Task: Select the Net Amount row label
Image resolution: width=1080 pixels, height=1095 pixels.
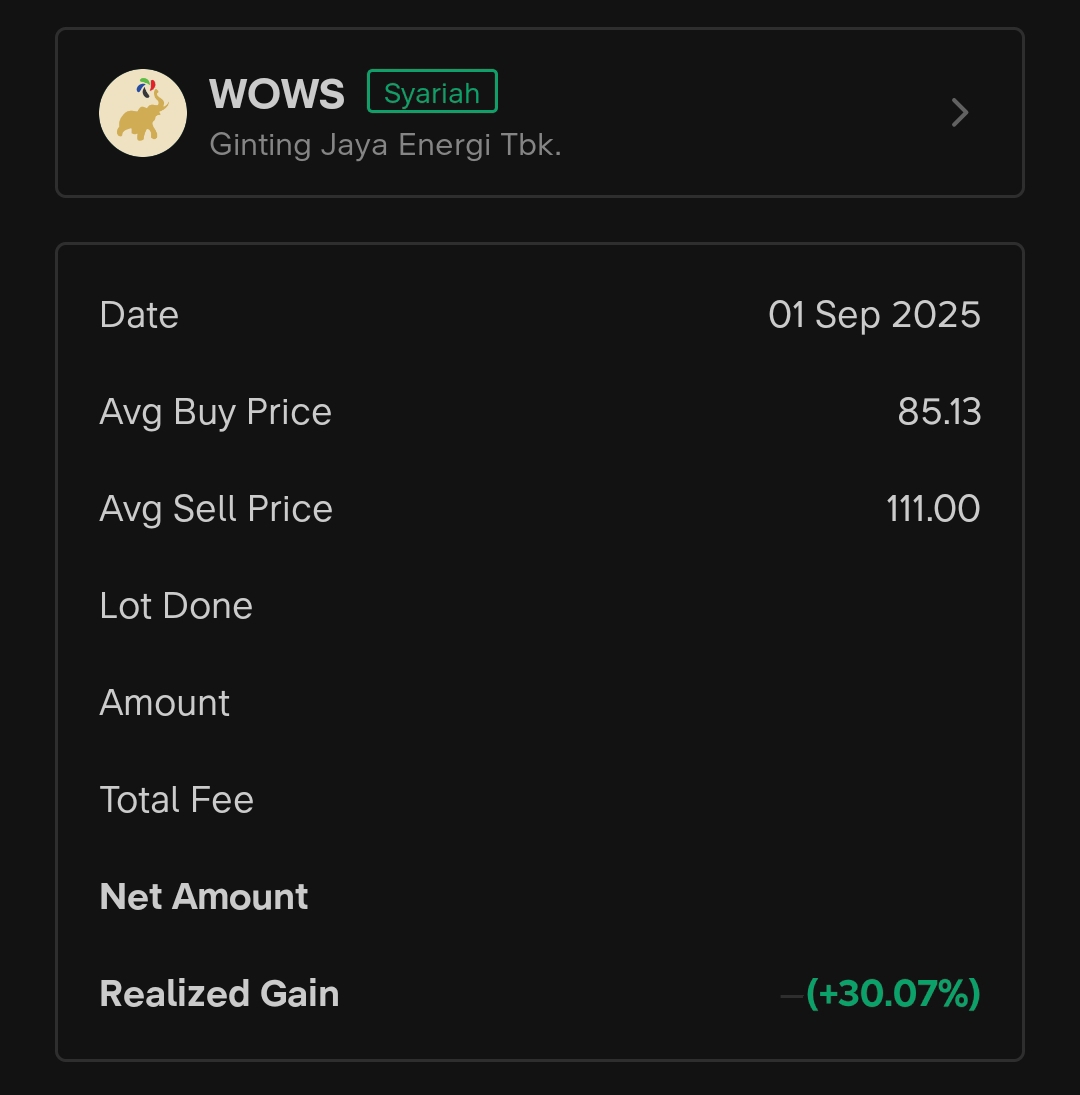Action: click(x=204, y=897)
